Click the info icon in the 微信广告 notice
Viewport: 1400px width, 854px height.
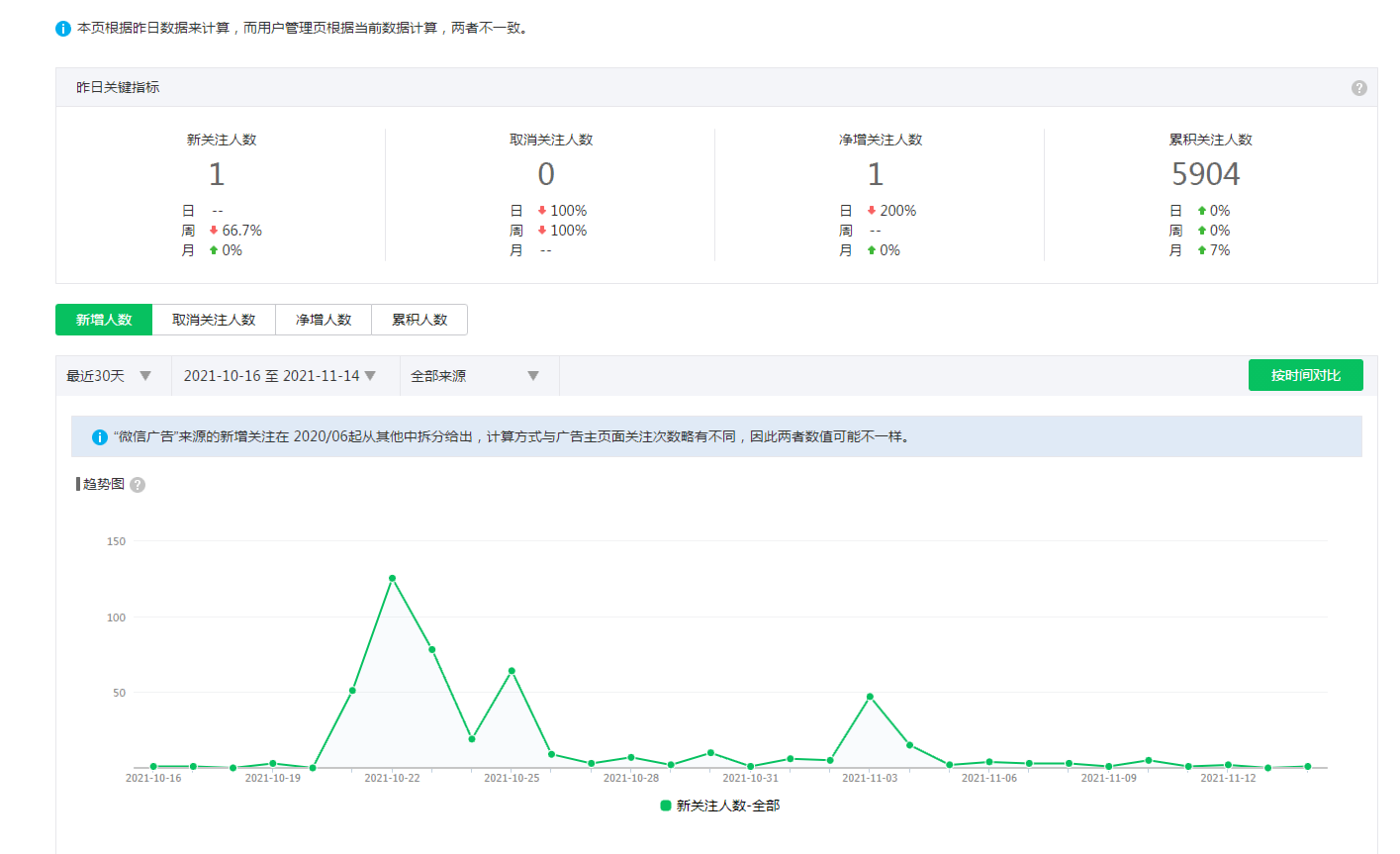click(99, 437)
